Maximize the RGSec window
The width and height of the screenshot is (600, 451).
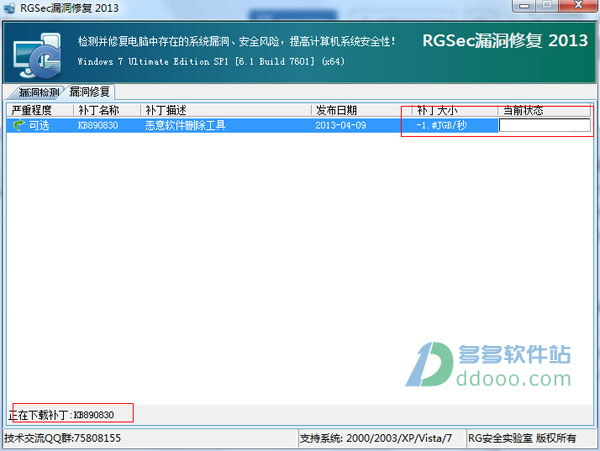tap(547, 5)
